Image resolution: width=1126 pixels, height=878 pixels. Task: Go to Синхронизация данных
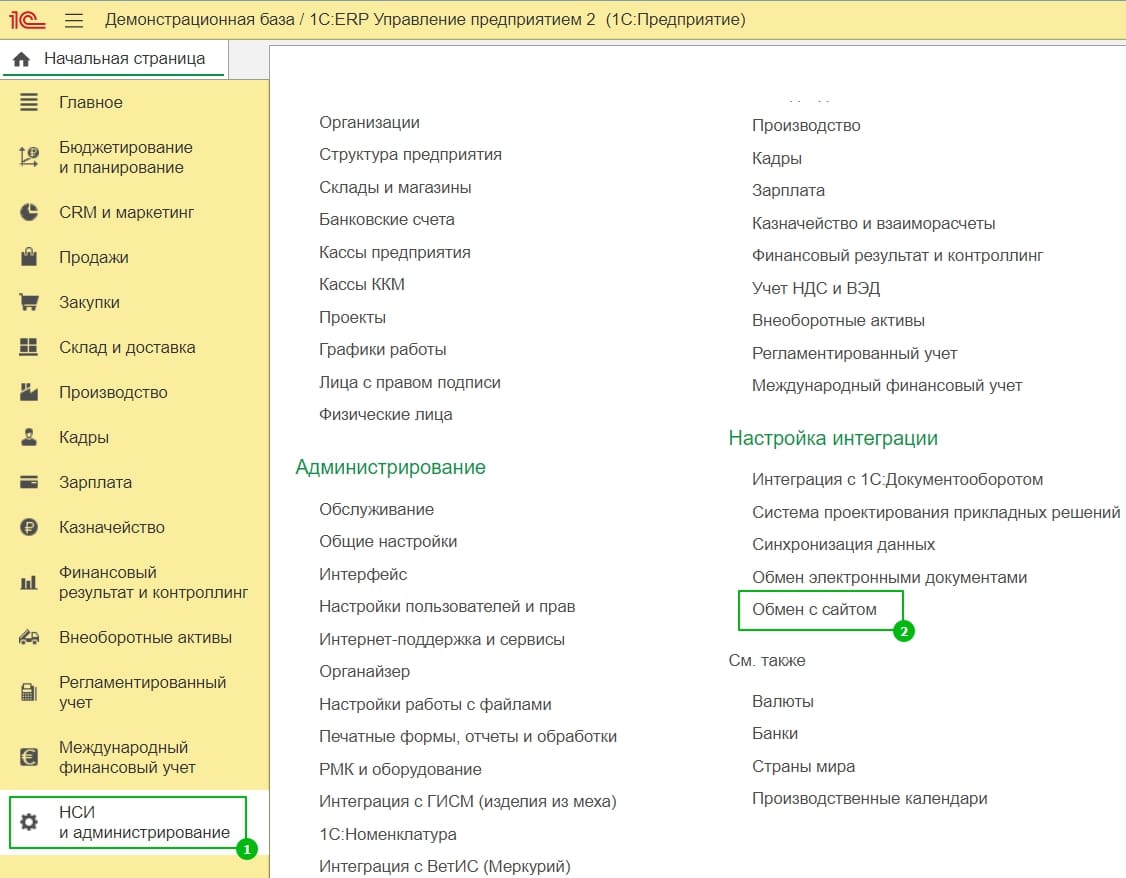pos(843,544)
